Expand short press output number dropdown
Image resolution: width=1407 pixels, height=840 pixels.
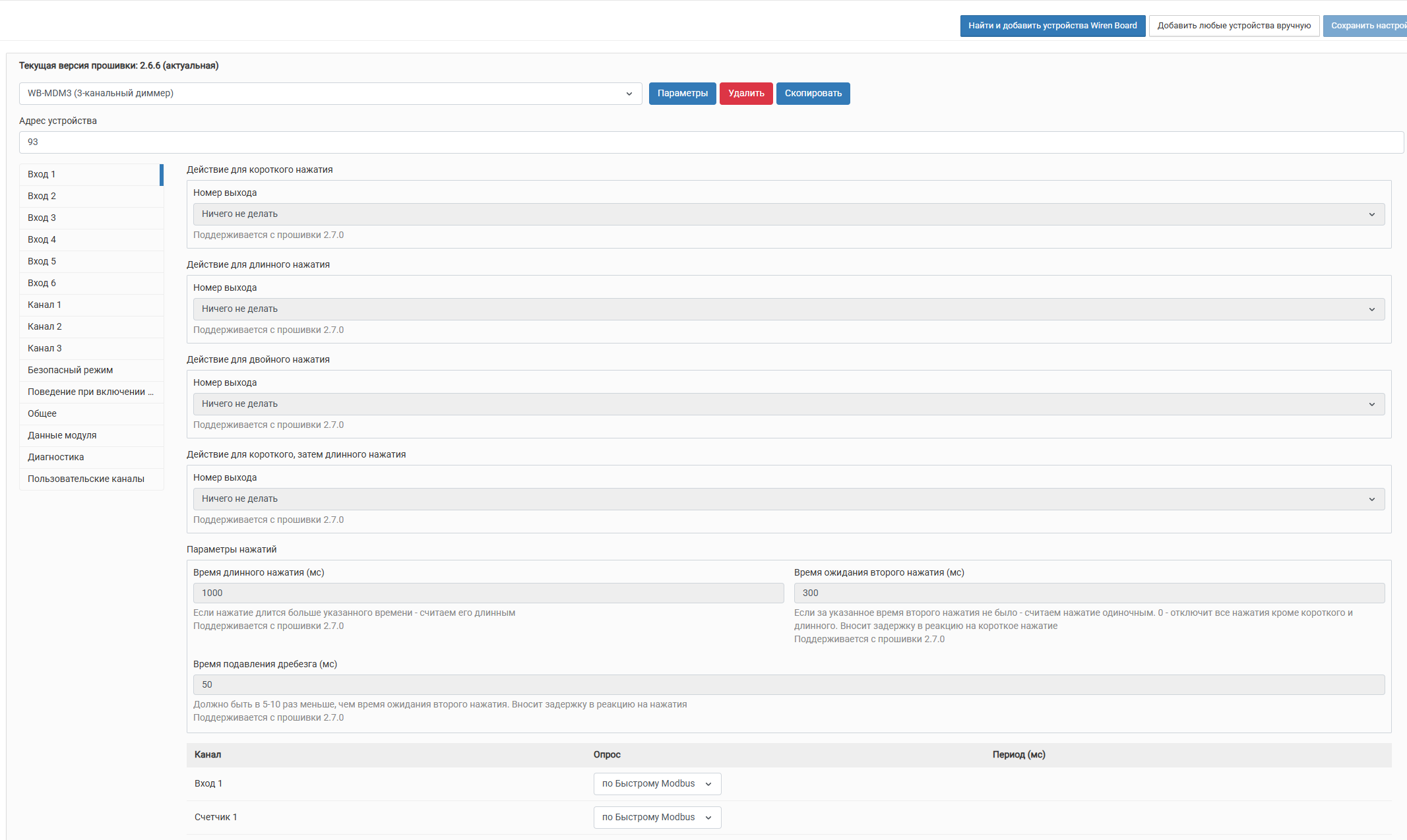pyautogui.click(x=788, y=214)
